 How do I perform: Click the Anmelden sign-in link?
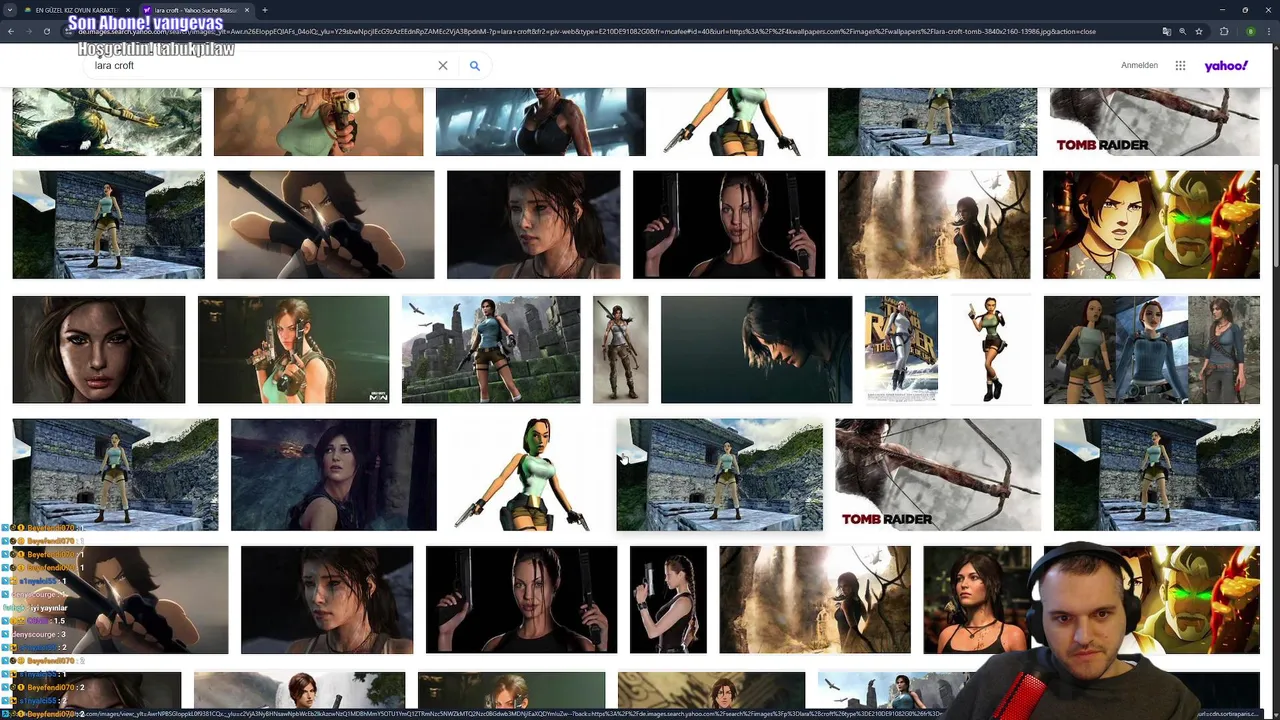[x=1139, y=66]
